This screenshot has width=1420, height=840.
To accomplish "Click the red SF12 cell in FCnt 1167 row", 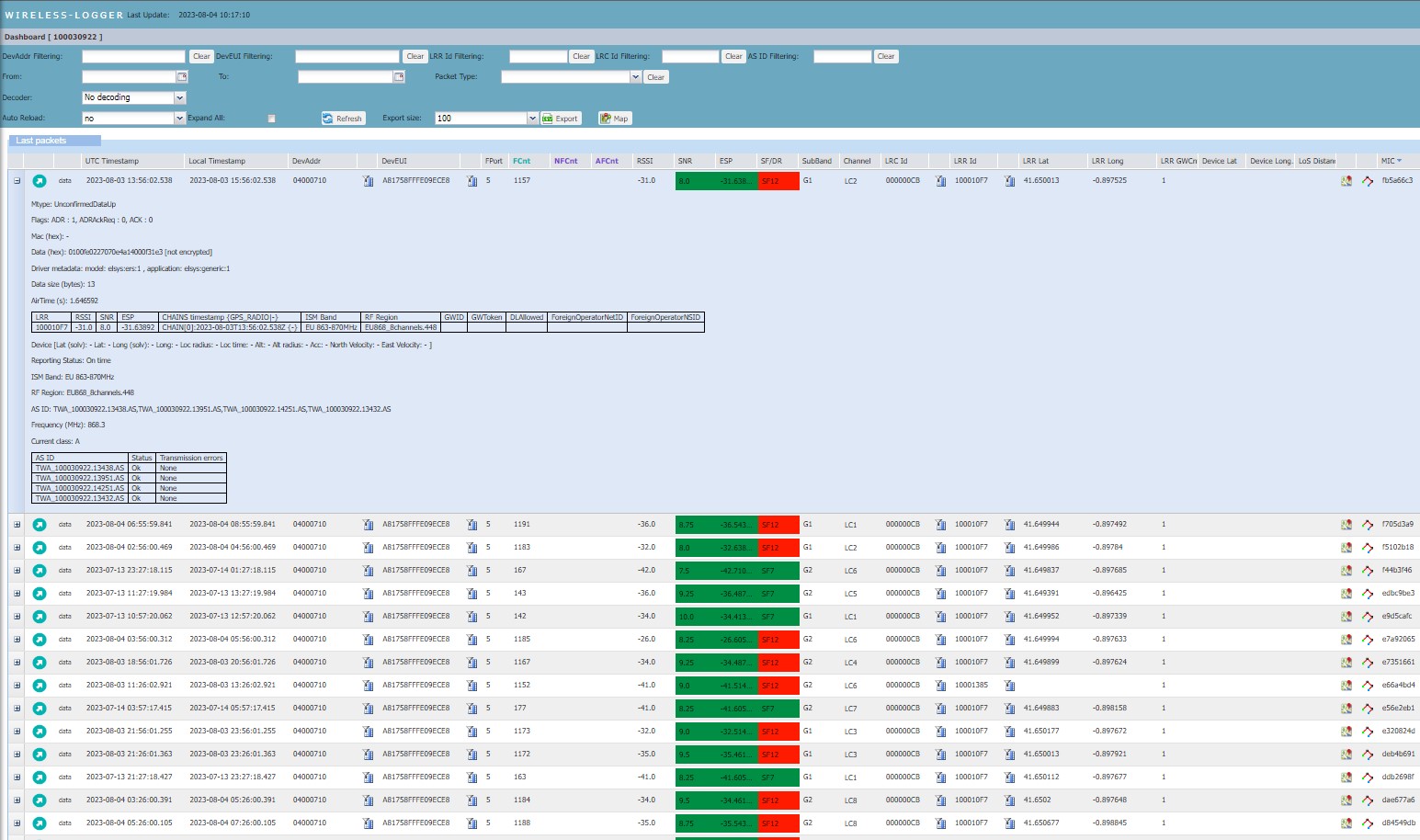I will point(778,663).
